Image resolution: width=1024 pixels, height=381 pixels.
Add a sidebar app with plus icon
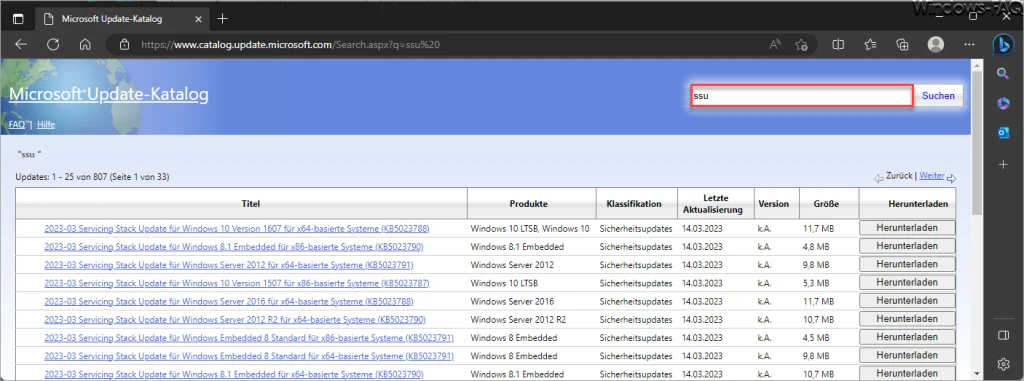tap(1003, 165)
